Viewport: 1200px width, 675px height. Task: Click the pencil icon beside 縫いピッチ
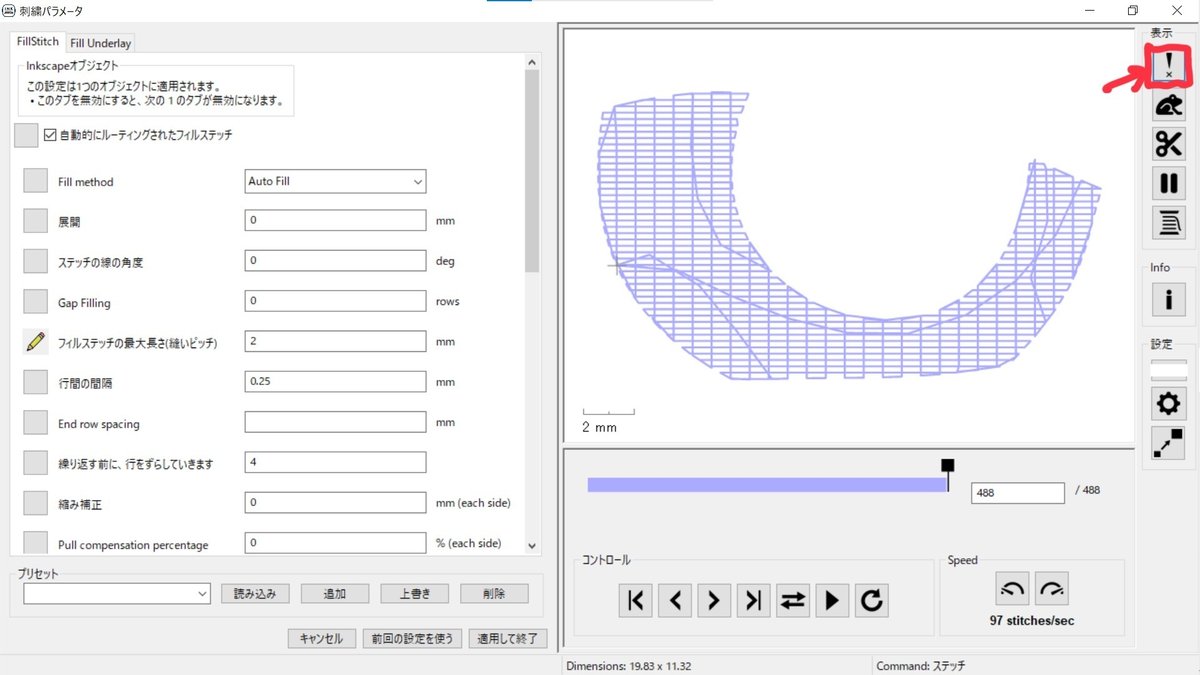tap(36, 342)
